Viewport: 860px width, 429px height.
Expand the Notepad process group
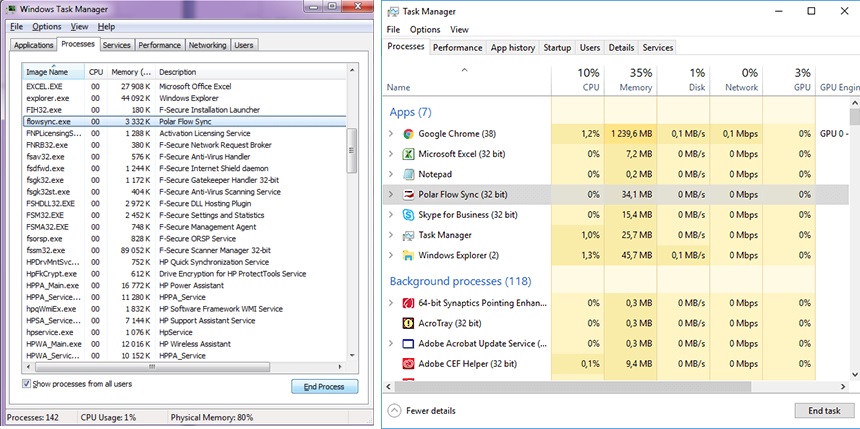(391, 174)
